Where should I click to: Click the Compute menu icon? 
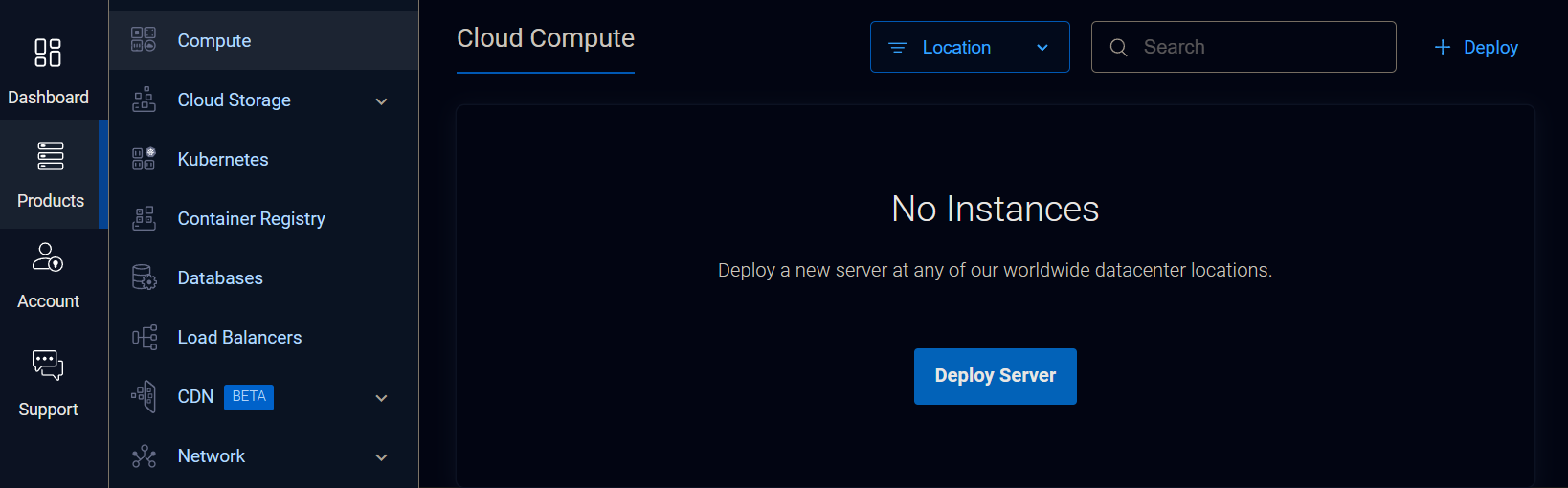coord(144,40)
